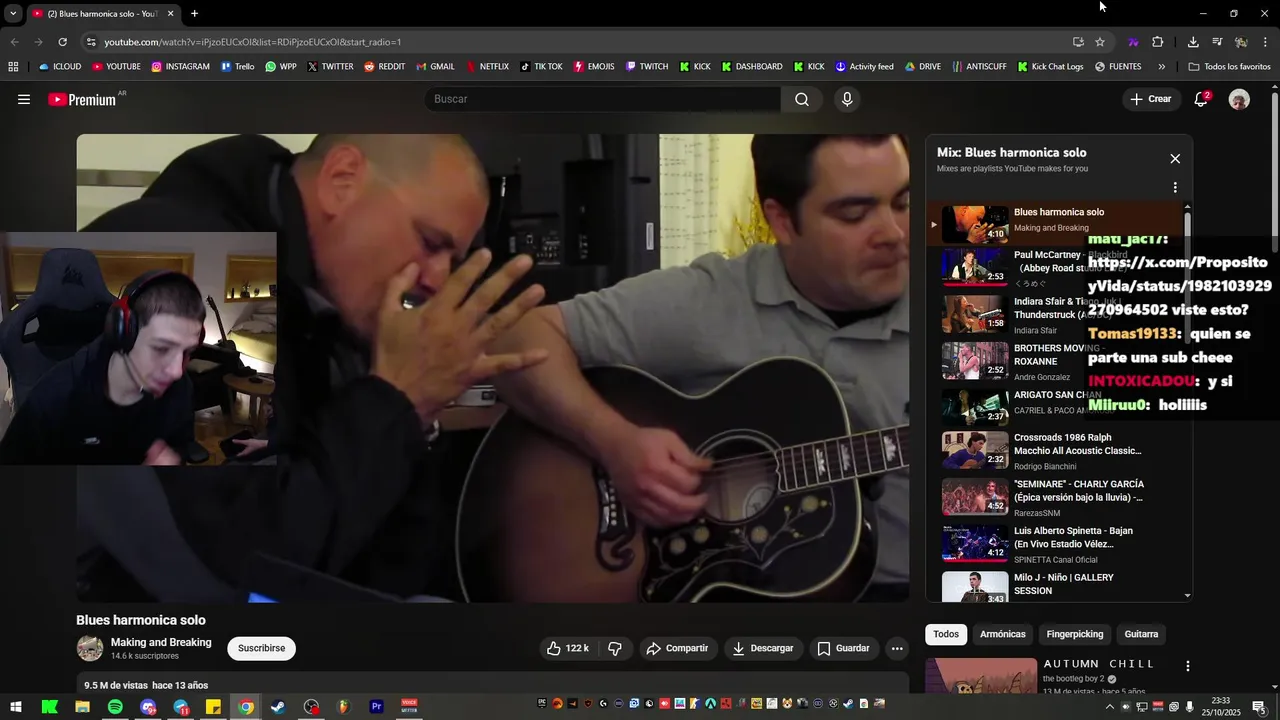Click the Suscribirse button
Viewport: 1280px width, 720px height.
coord(261,648)
